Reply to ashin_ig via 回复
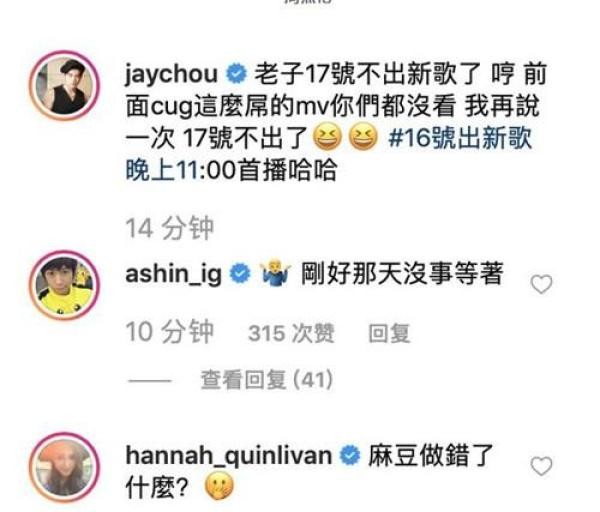 (x=389, y=333)
